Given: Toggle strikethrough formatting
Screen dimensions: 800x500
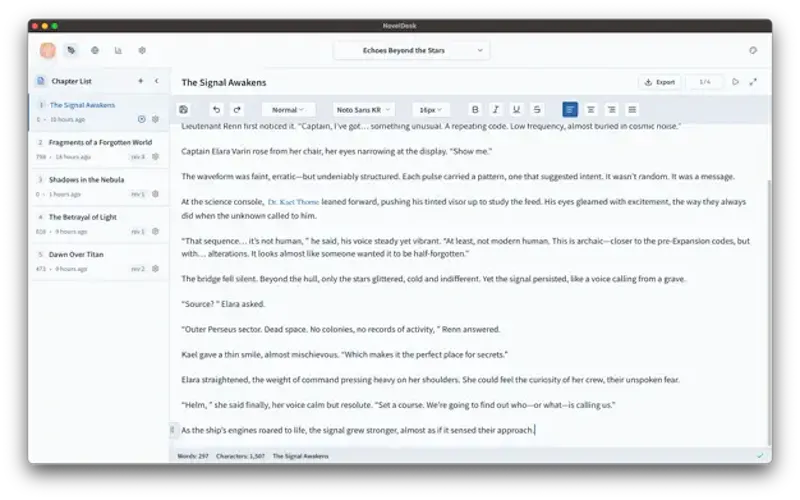Looking at the screenshot, I should click(x=537, y=110).
